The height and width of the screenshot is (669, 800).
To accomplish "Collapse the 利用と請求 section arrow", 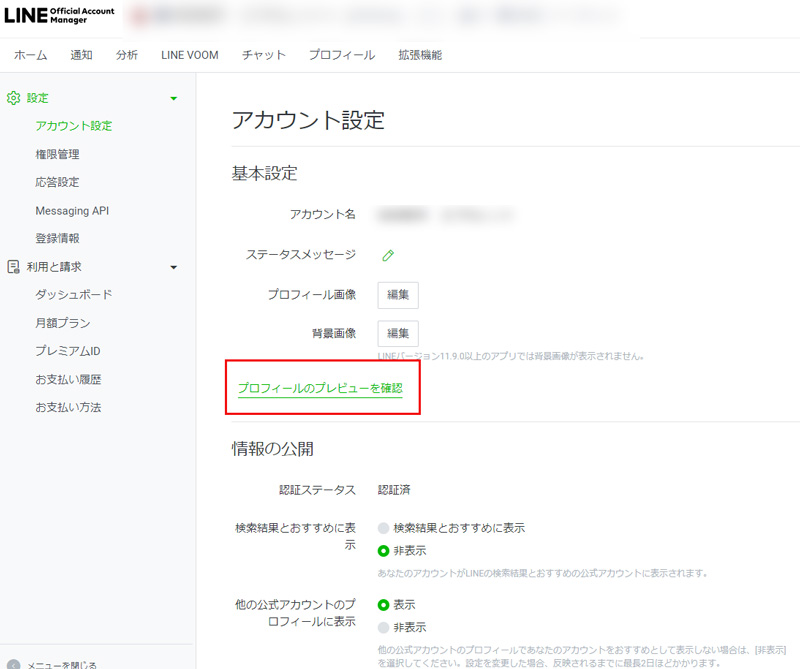I will click(173, 267).
